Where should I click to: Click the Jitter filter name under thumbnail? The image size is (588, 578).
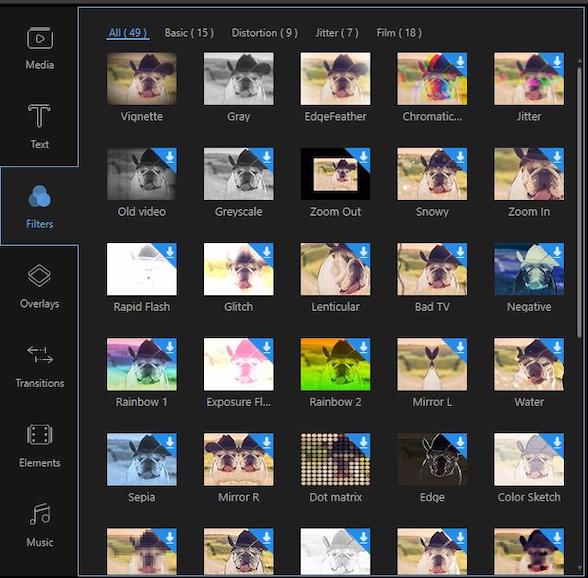coord(529,117)
